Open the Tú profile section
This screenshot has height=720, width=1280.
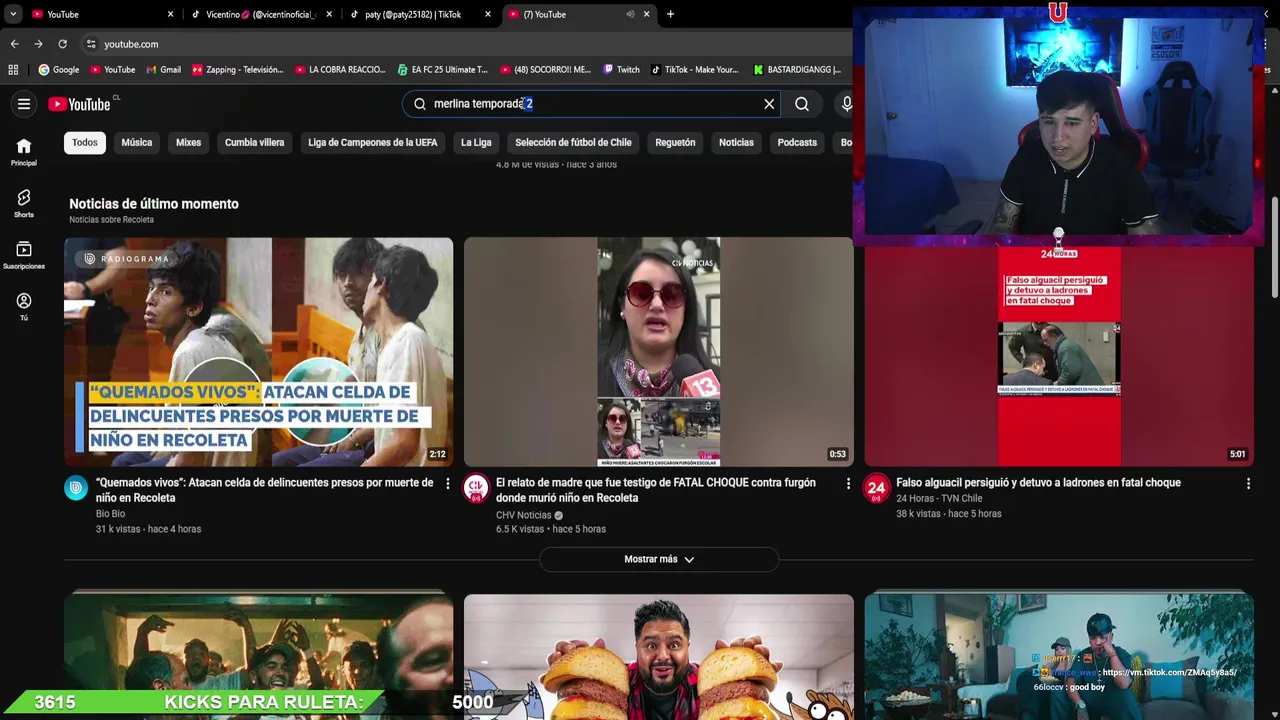(x=24, y=307)
